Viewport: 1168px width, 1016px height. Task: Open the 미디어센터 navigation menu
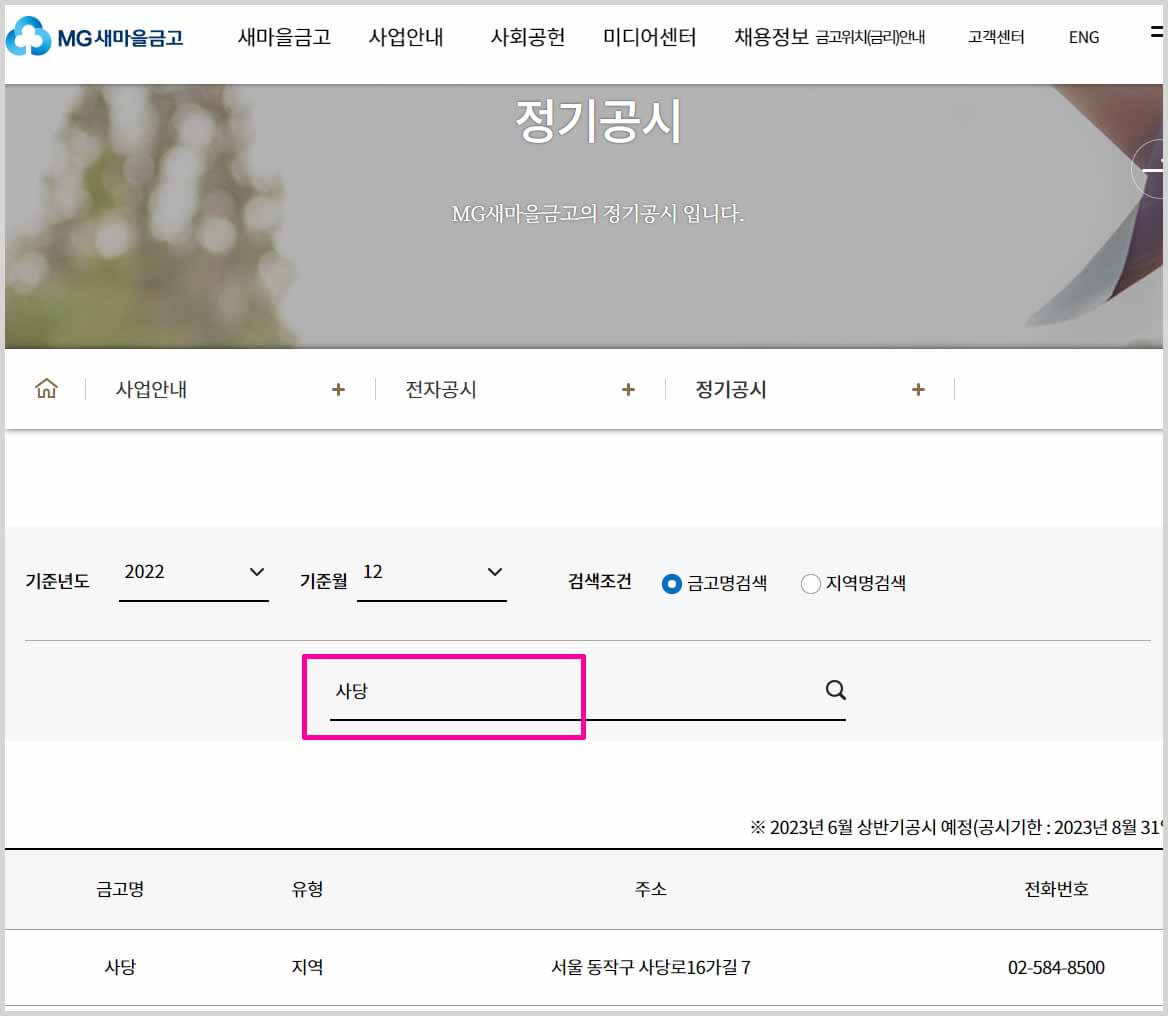648,37
